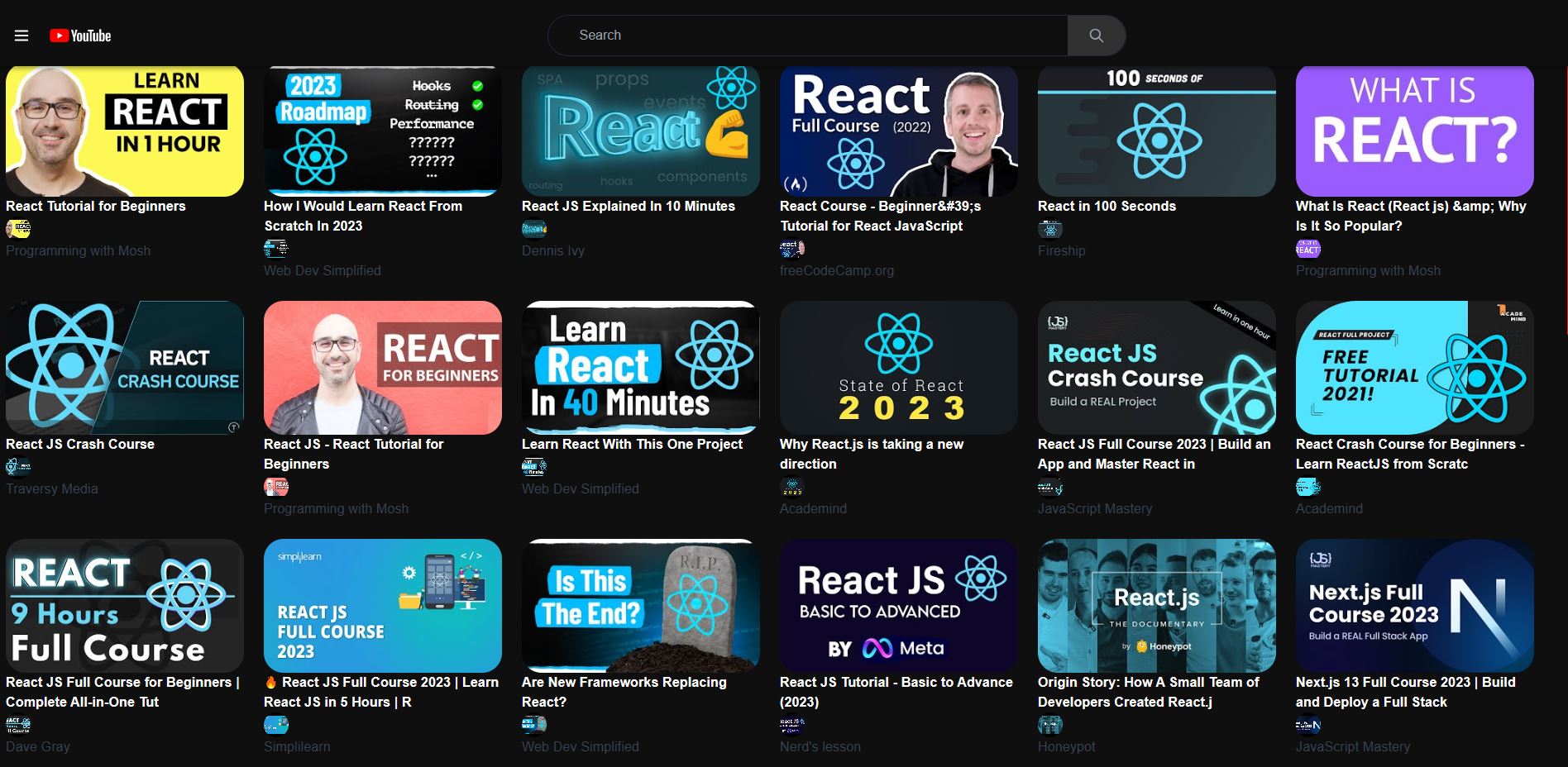Screen dimensions: 1568x767
Task: Open channel avatar under React JS Full Course 2023 Build an App
Action: pyautogui.click(x=1050, y=487)
